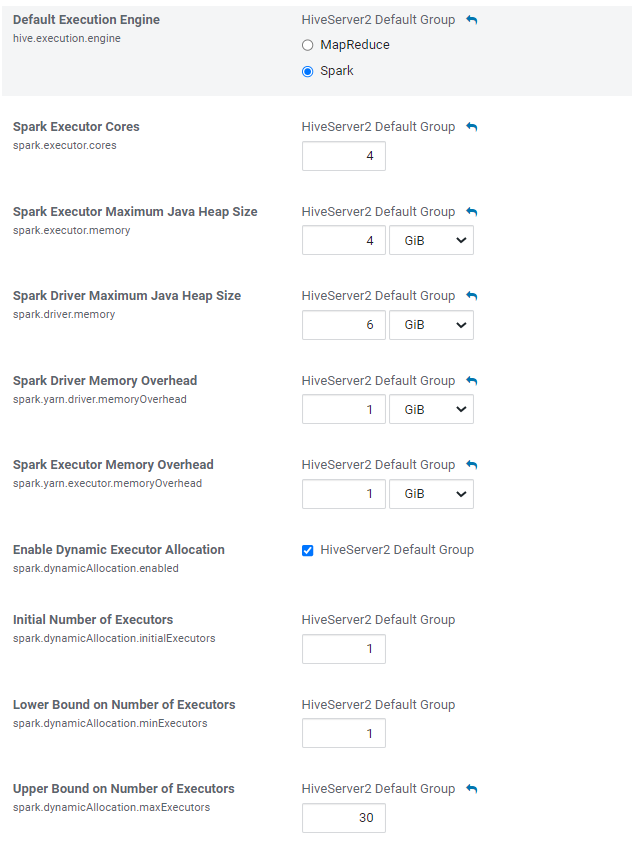Reset Spark Executor Memory Overhead setting
632x847 pixels.
tap(472, 465)
